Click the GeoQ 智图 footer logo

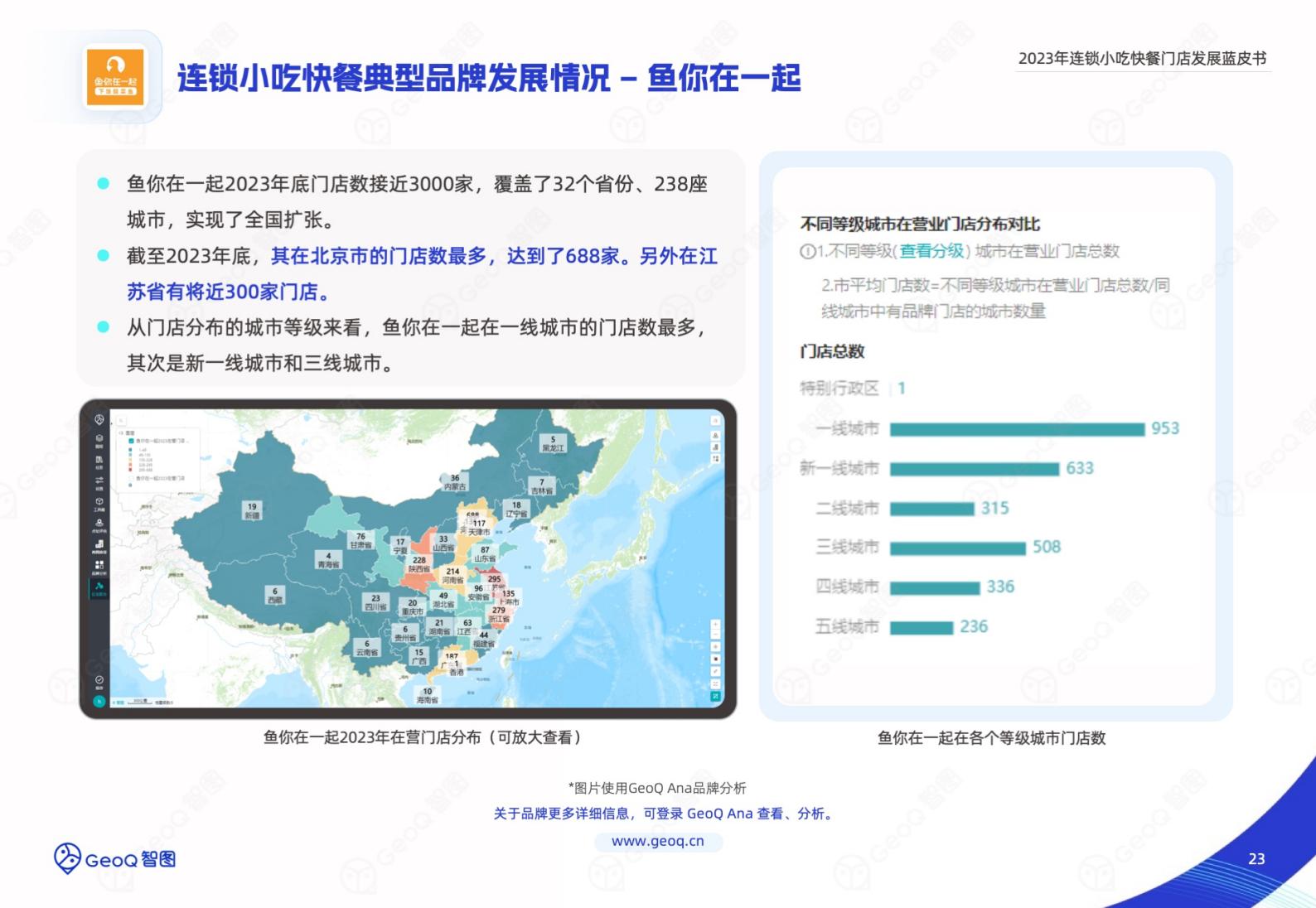(x=114, y=859)
